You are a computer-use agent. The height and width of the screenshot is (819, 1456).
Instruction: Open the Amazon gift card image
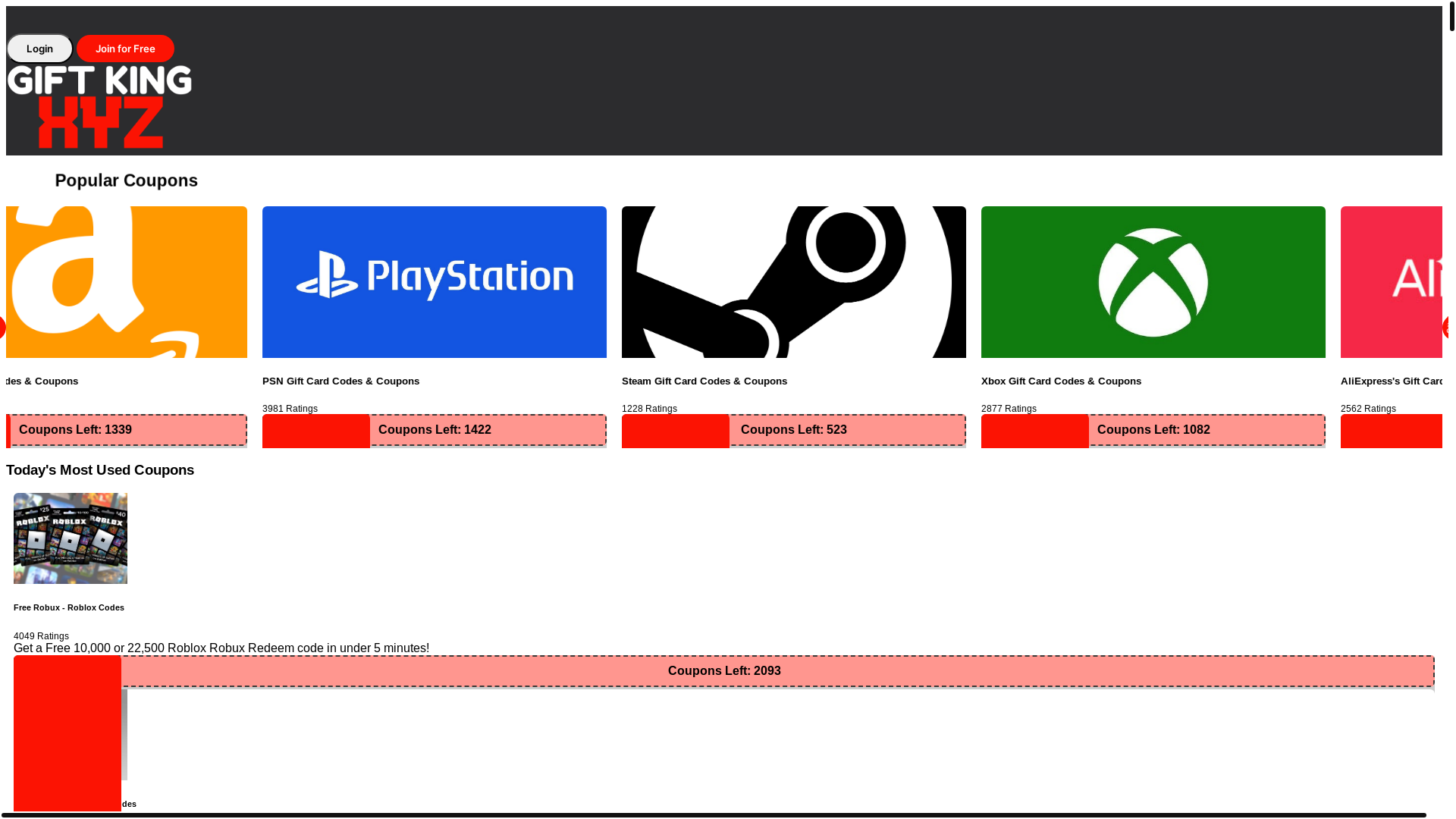[127, 282]
